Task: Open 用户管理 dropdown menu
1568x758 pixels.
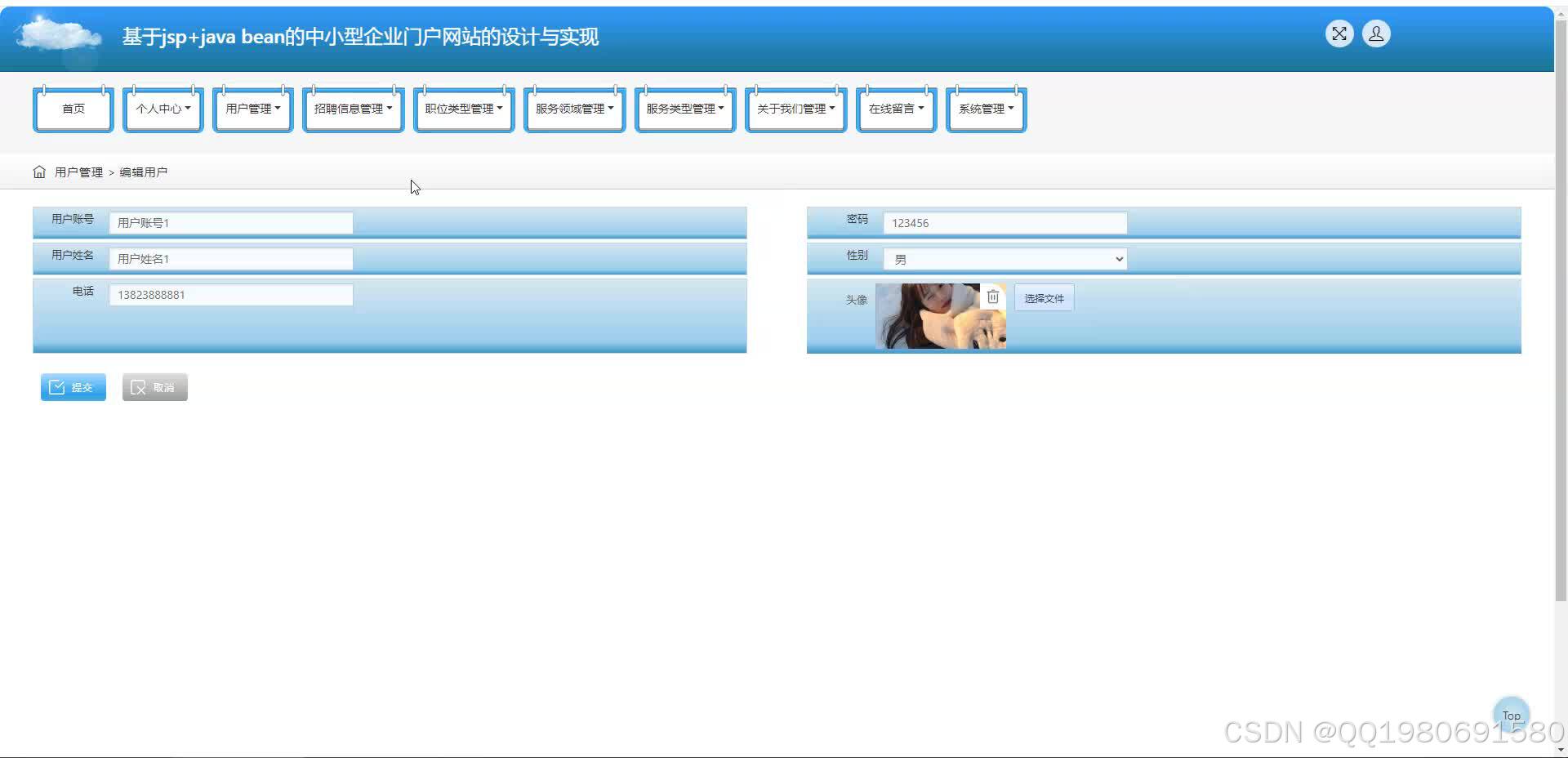Action: click(253, 109)
